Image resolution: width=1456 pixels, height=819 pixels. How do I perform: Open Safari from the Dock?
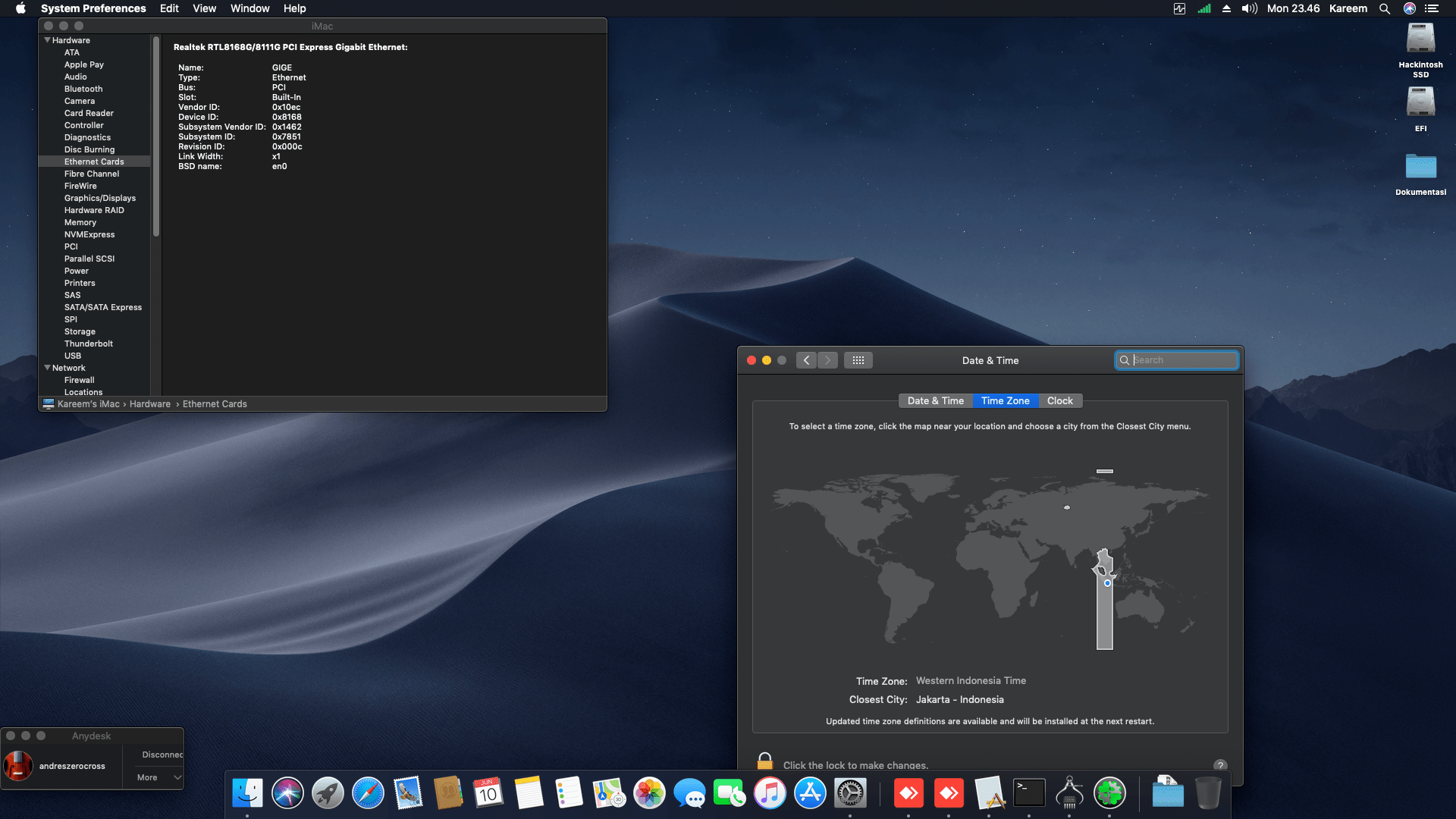pyautogui.click(x=369, y=792)
